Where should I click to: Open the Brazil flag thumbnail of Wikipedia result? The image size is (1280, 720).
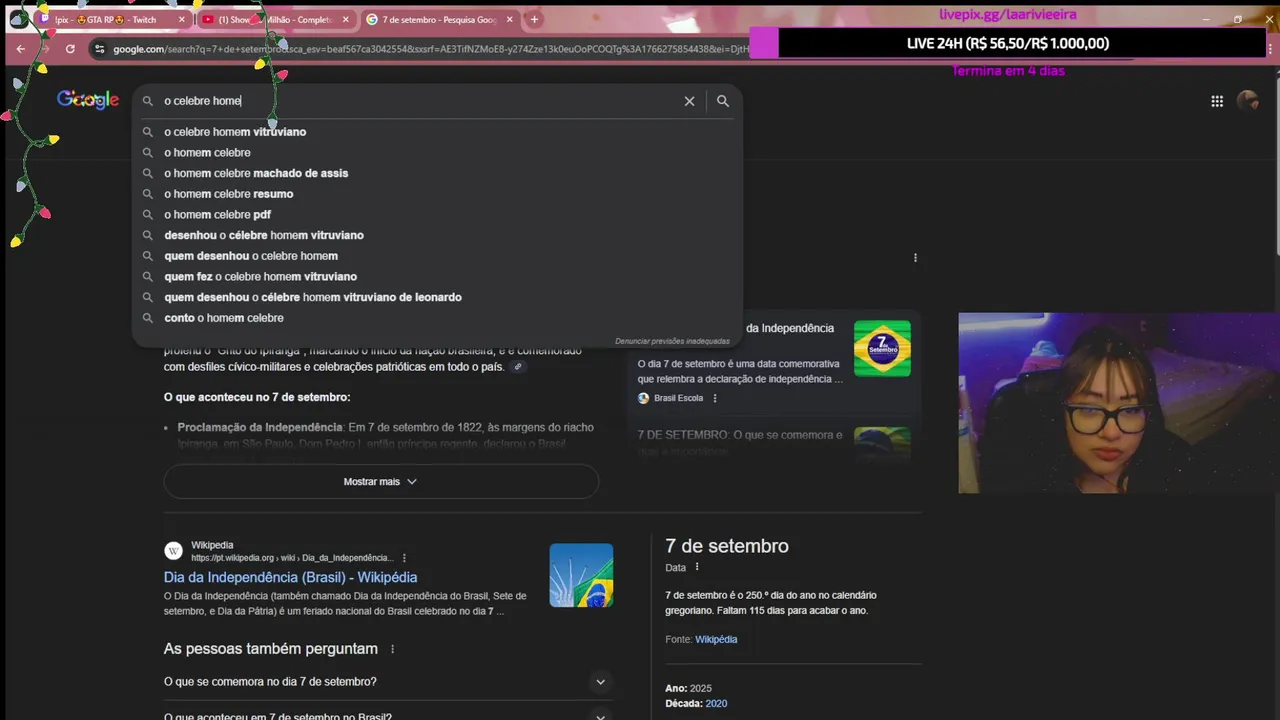point(581,575)
